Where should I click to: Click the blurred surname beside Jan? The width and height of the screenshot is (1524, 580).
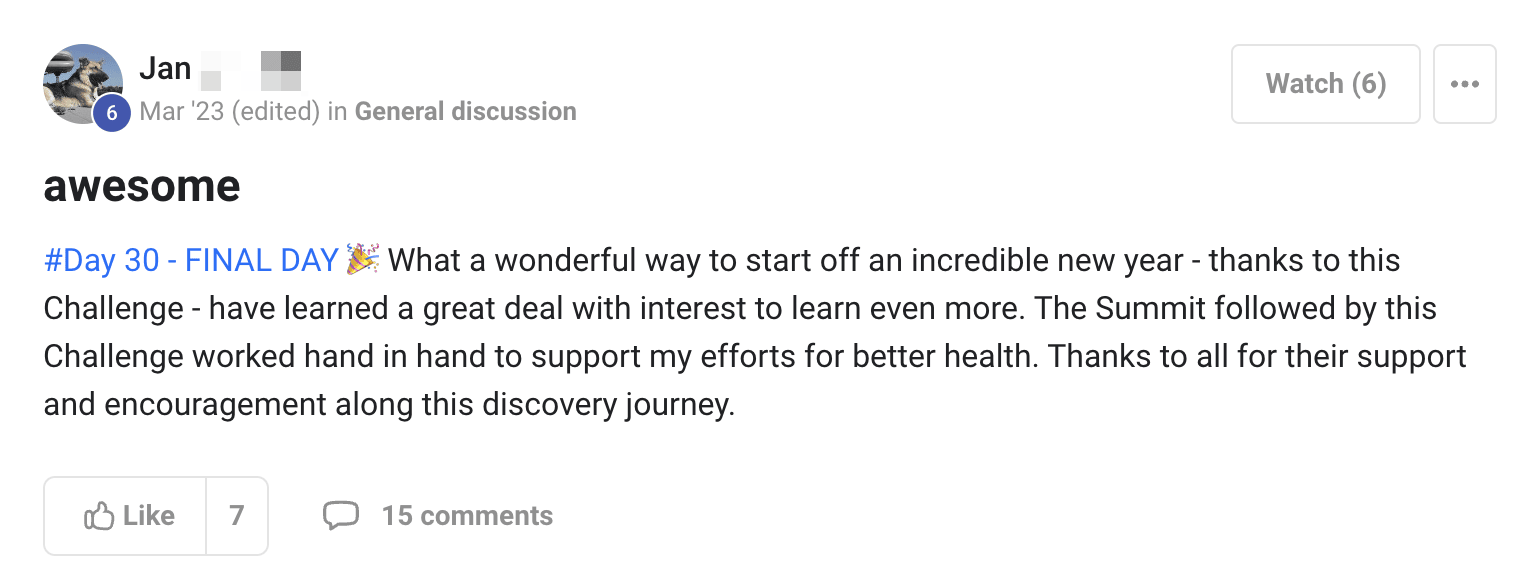[251, 69]
